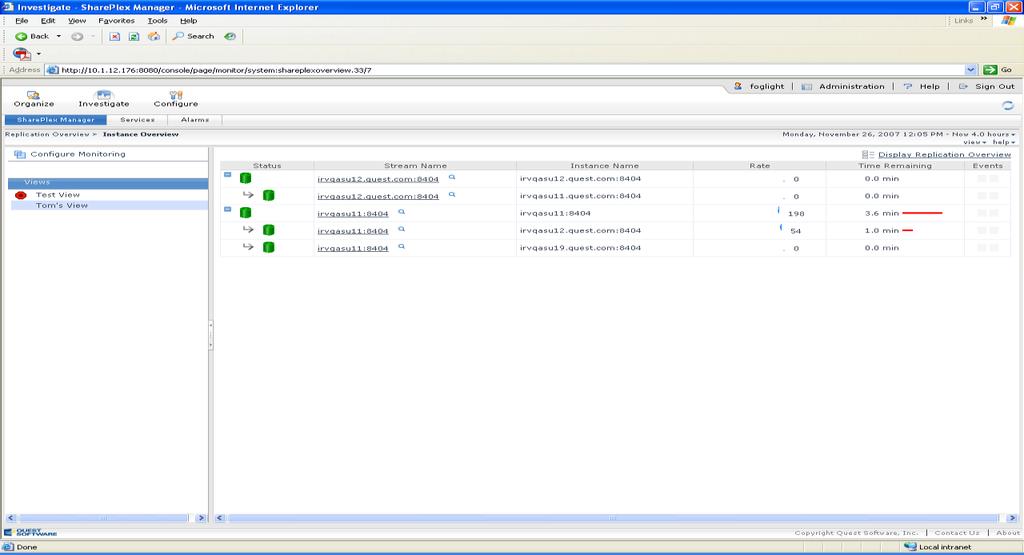1024x555 pixels.
Task: Switch to the SharePlex Manager tab
Action: click(x=56, y=119)
